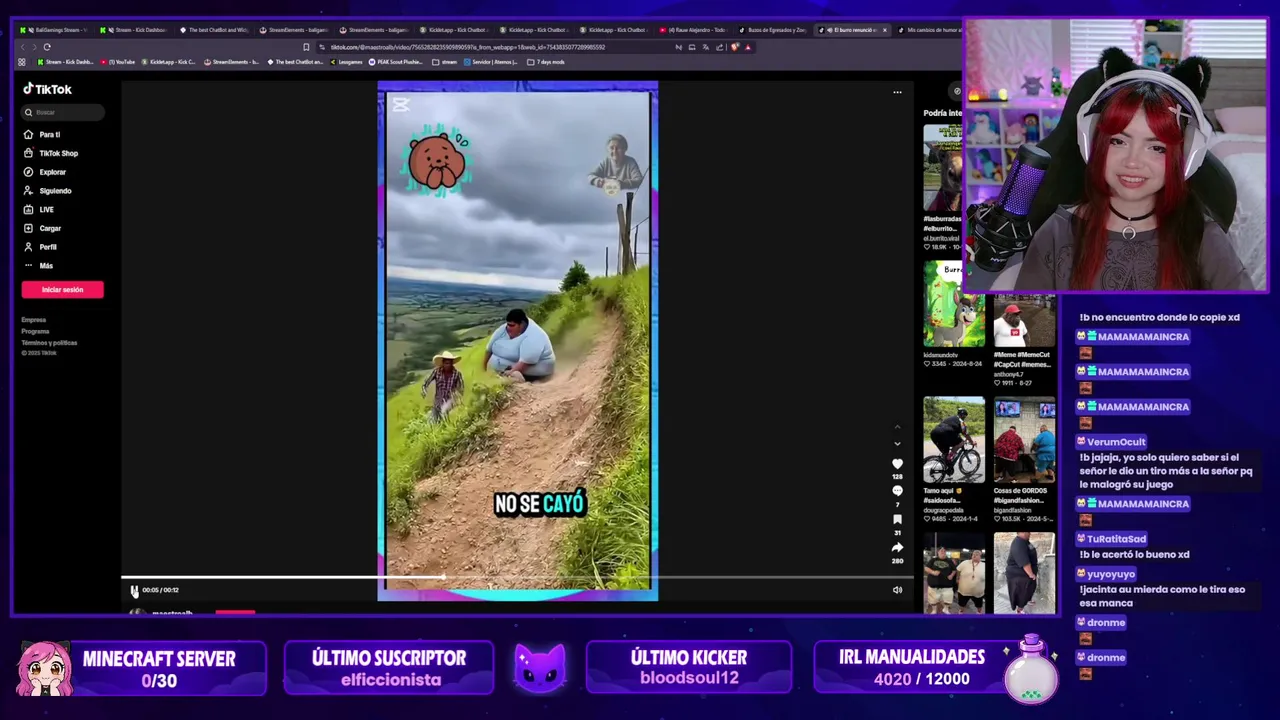Bookmark this page via address bar icon
The image size is (1280, 720).
pyautogui.click(x=306, y=47)
